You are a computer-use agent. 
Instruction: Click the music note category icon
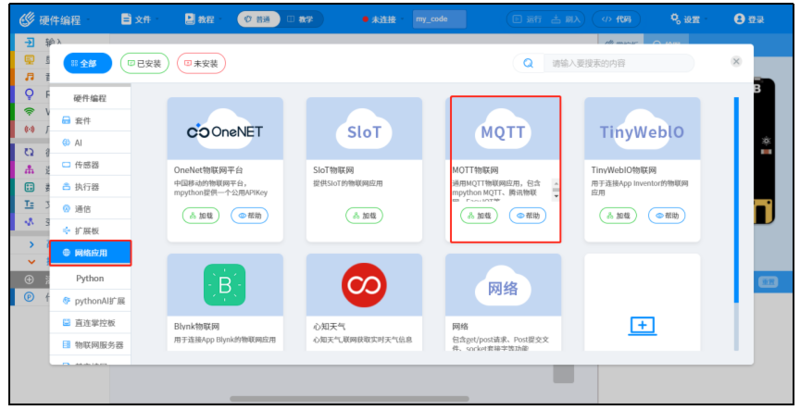coord(30,77)
